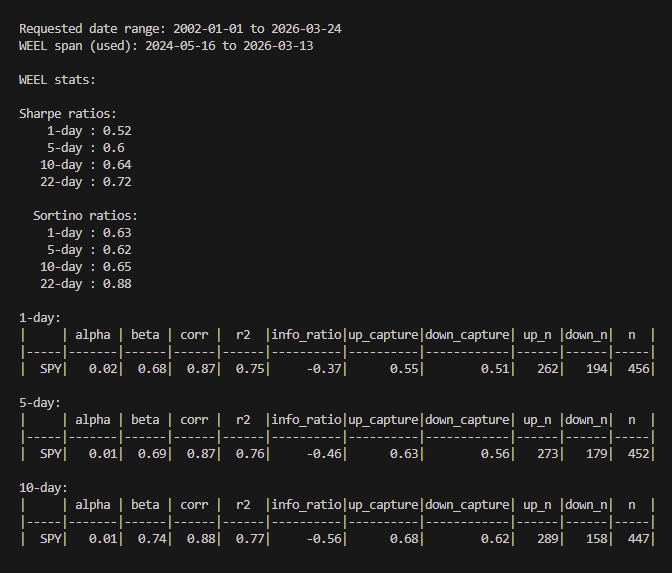Click the down_capture value 0.62 in 10-day table
672x573 pixels.
(495, 538)
